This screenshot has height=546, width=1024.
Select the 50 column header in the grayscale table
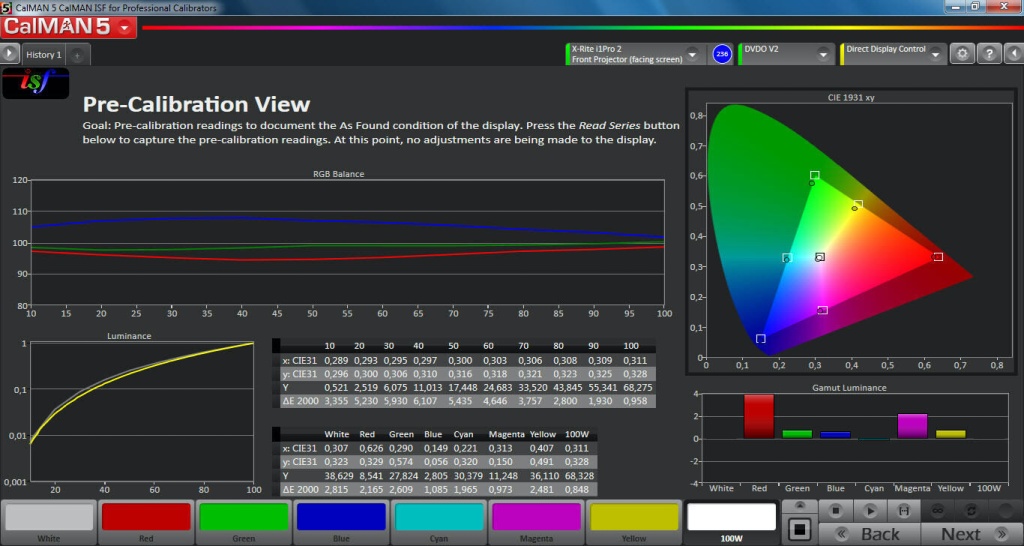click(x=453, y=345)
